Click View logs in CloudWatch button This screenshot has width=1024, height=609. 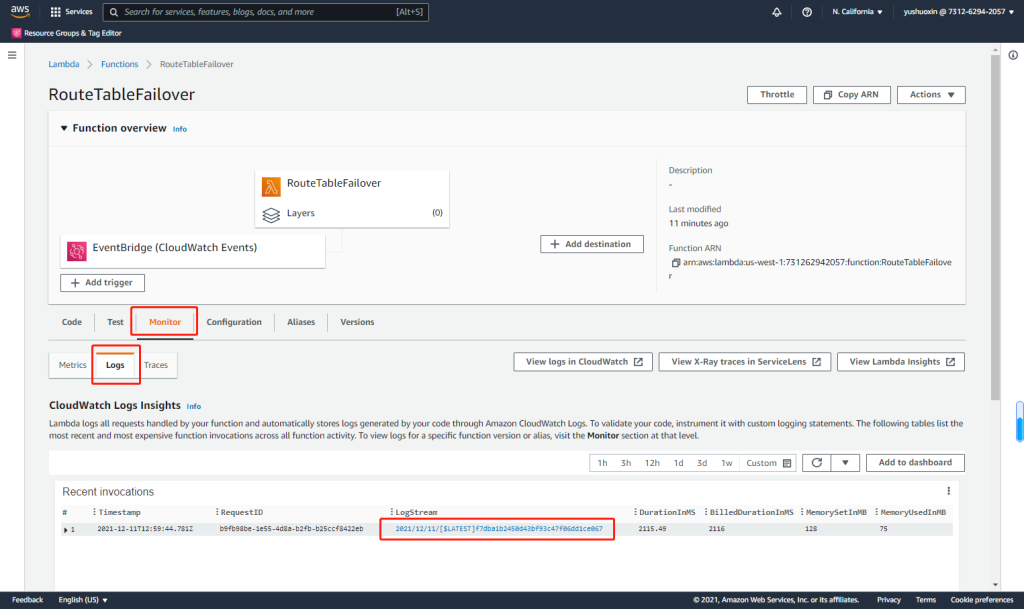click(x=583, y=362)
